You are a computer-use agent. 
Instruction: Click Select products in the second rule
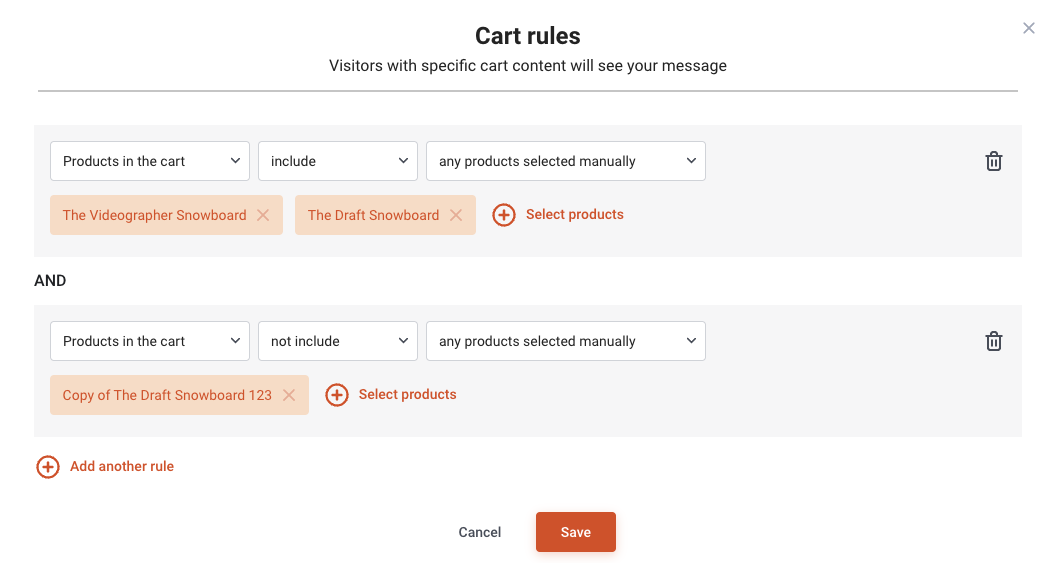[x=407, y=394]
